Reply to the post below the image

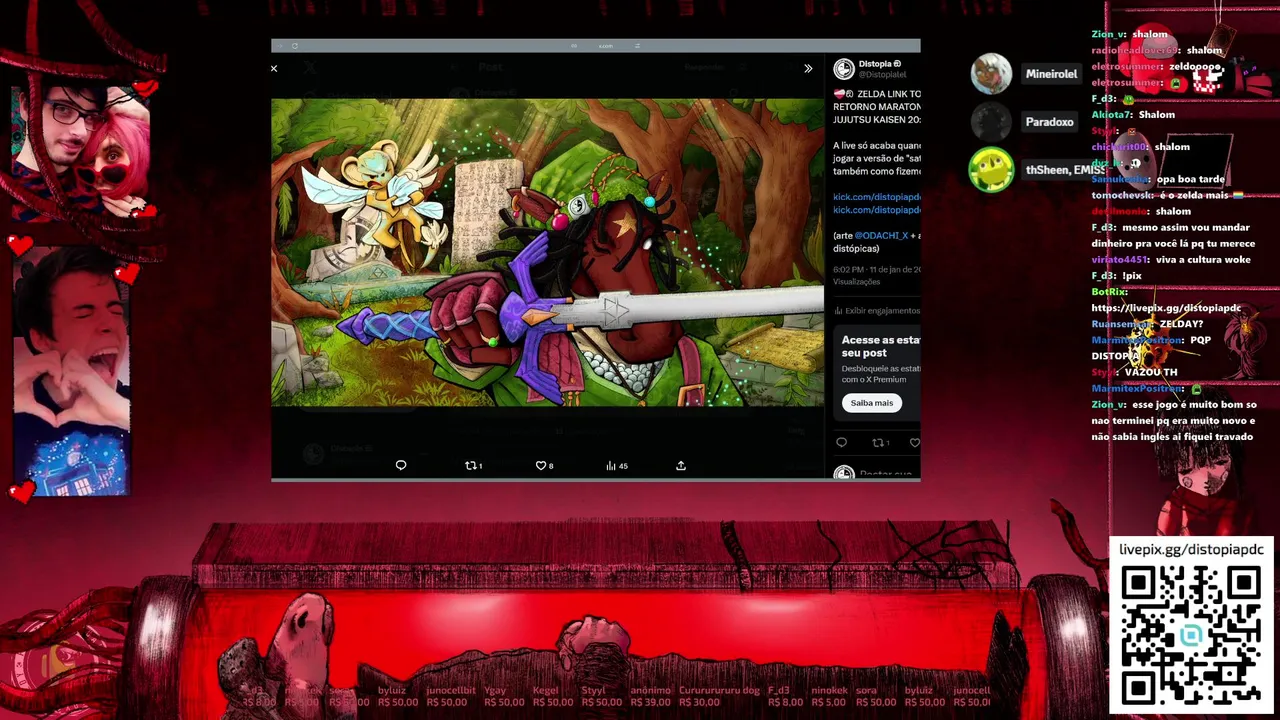(401, 465)
